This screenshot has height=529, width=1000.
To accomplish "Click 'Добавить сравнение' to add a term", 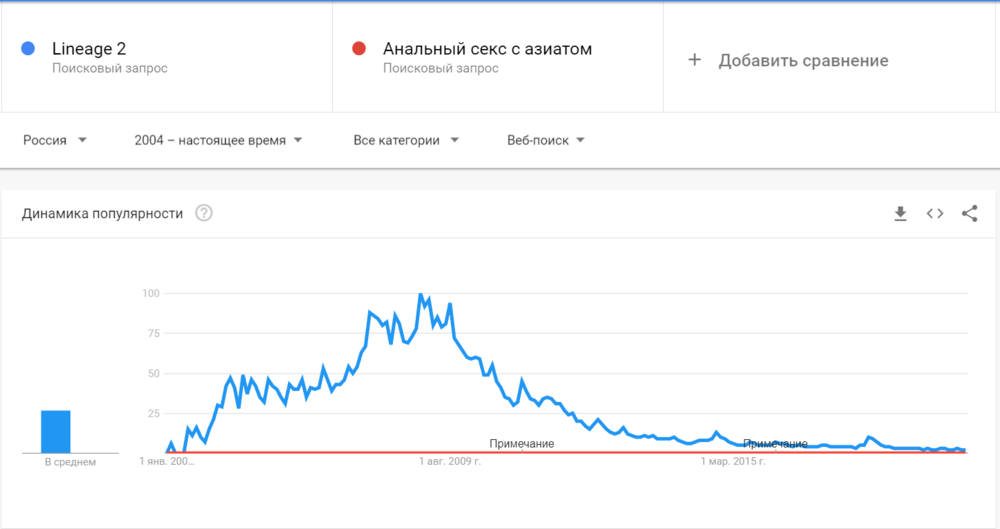I will click(x=802, y=60).
